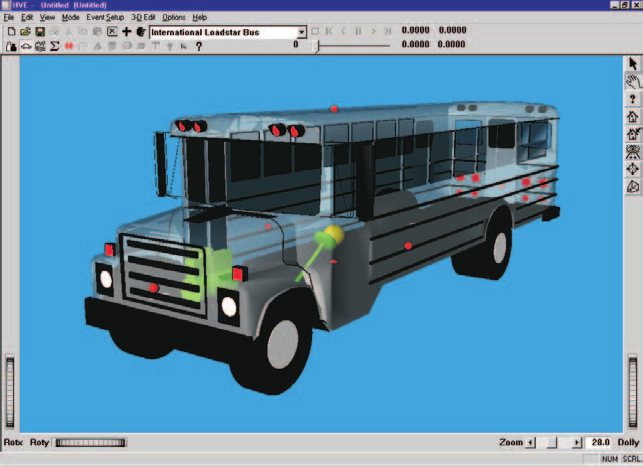643x467 pixels.
Task: Step backward one frame
Action: point(343,31)
